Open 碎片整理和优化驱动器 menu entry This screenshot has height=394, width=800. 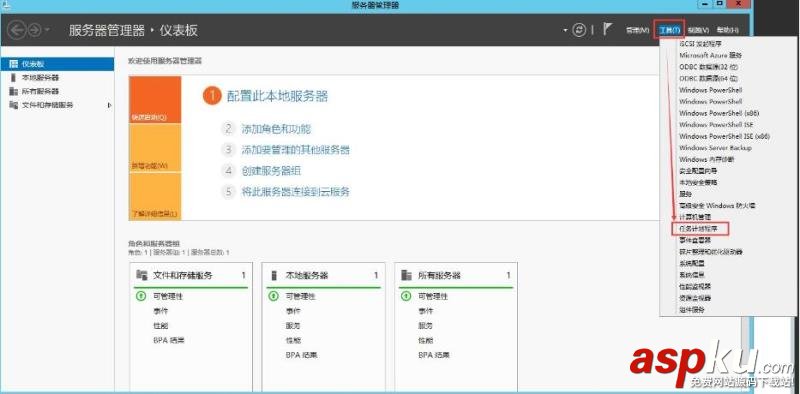pyautogui.click(x=711, y=252)
